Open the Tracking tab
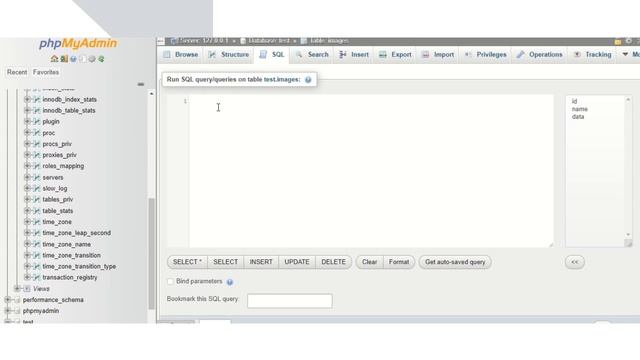 [593, 55]
